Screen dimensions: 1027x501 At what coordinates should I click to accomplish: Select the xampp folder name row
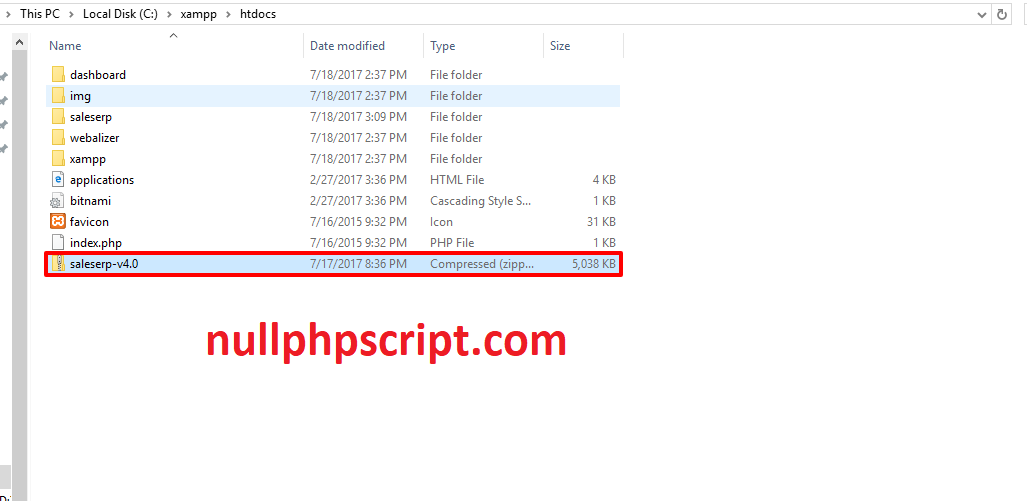click(x=88, y=159)
